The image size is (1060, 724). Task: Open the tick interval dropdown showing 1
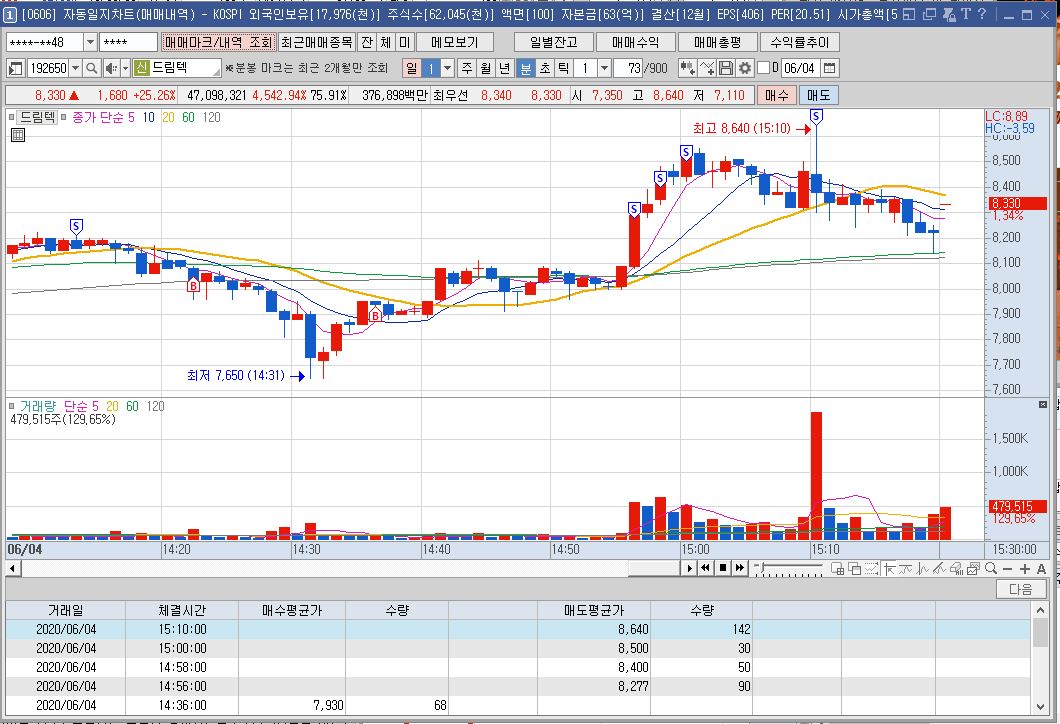pyautogui.click(x=604, y=69)
